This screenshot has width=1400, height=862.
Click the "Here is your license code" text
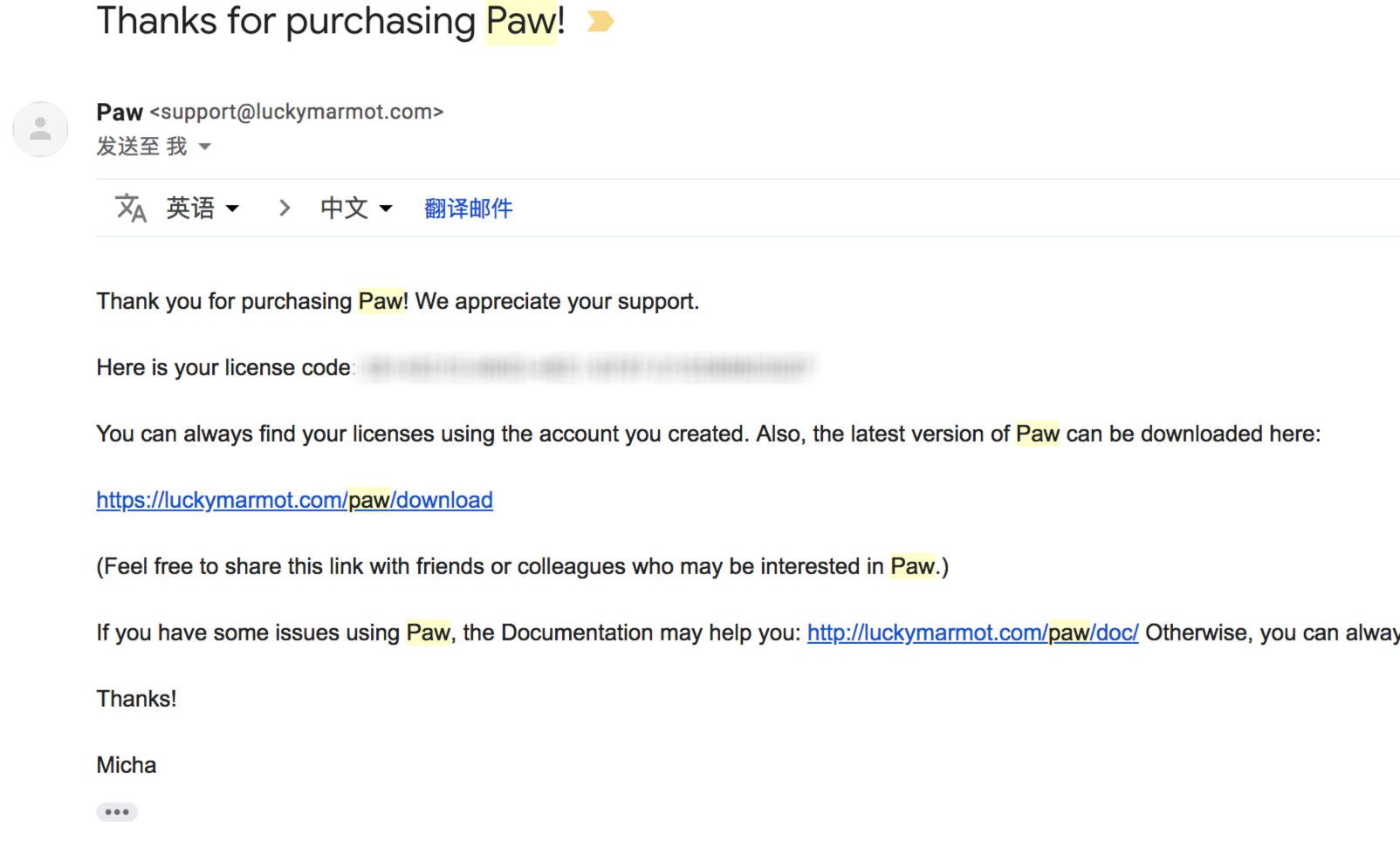pyautogui.click(x=223, y=367)
